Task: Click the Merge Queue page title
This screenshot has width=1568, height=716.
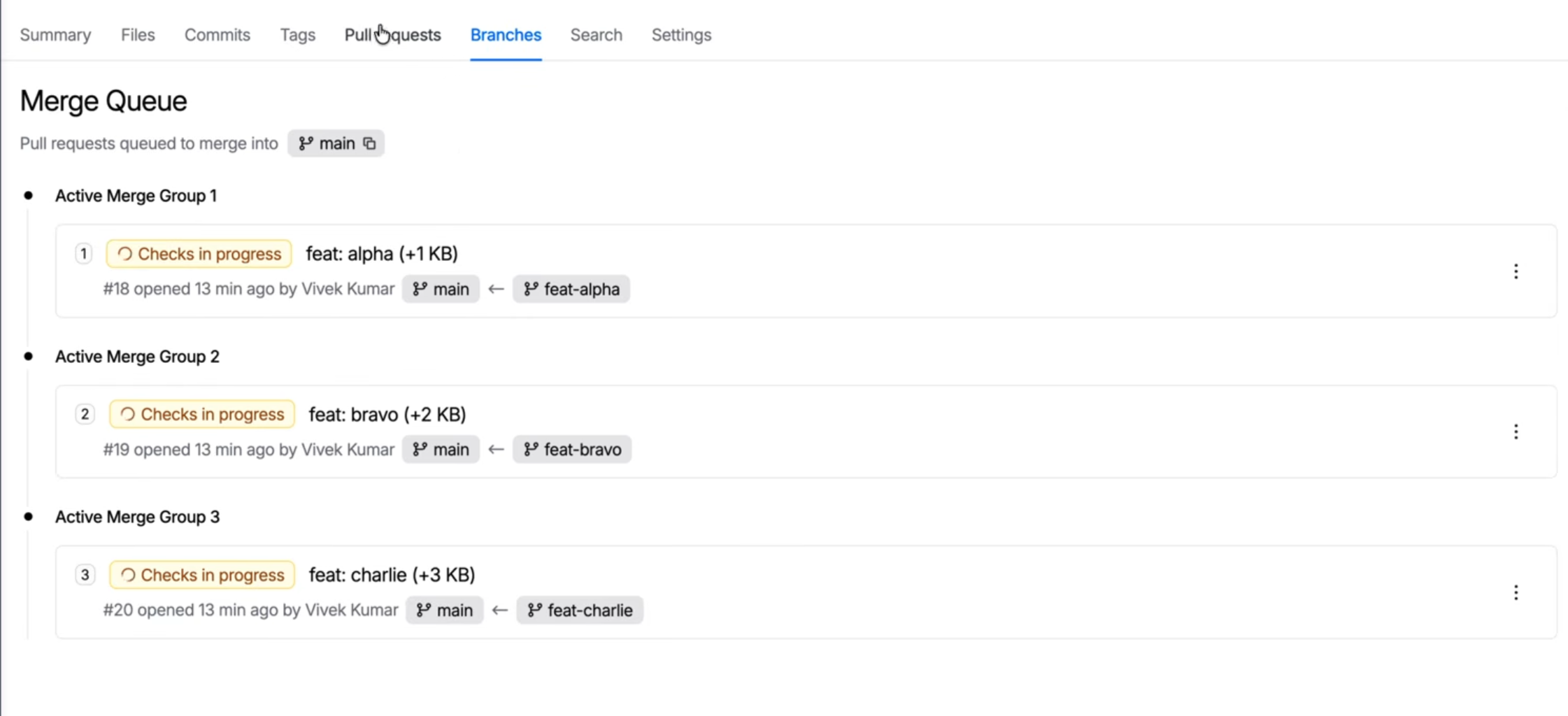Action: coord(104,101)
